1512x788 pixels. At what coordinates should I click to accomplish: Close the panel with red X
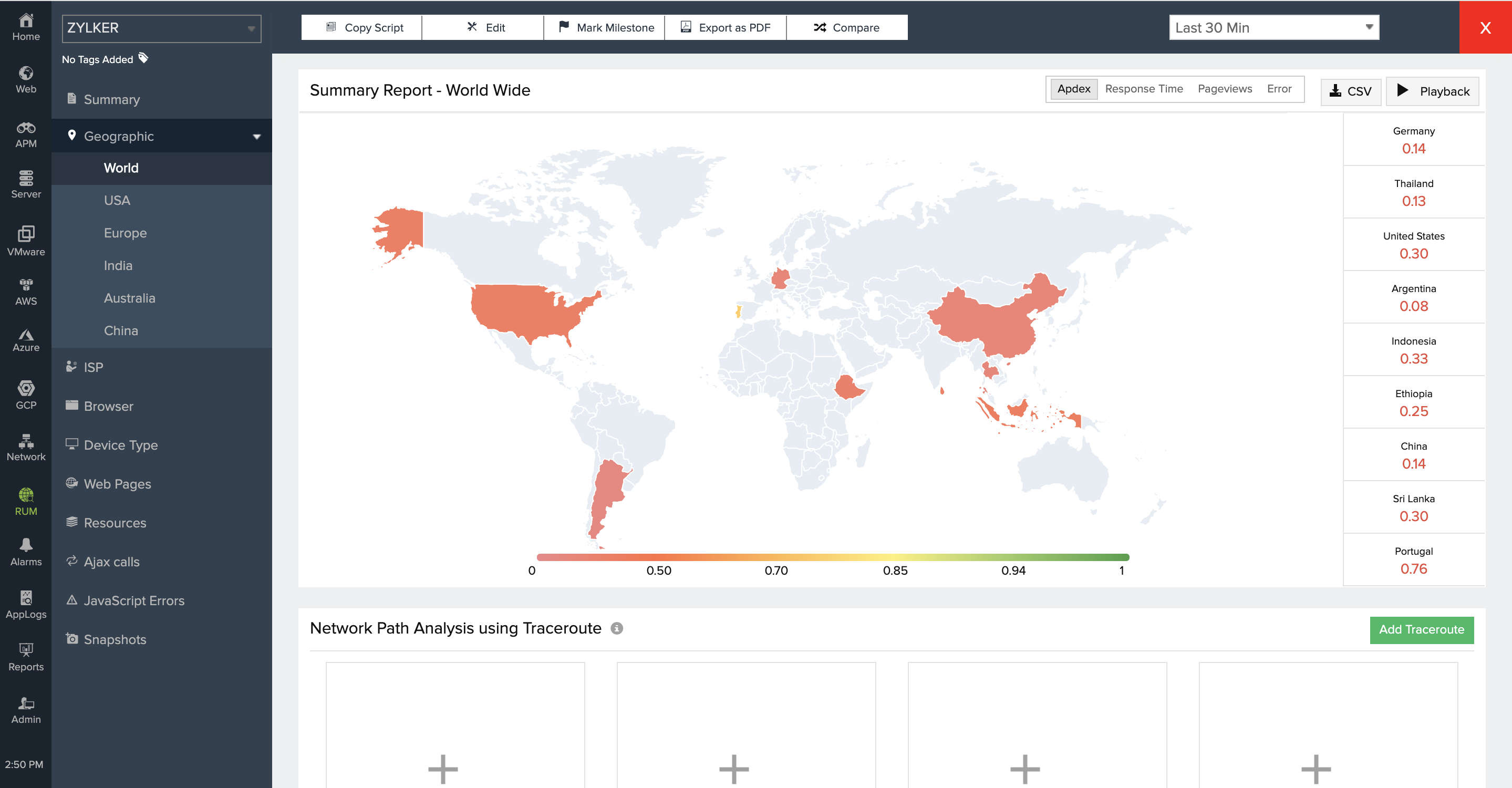(x=1485, y=27)
